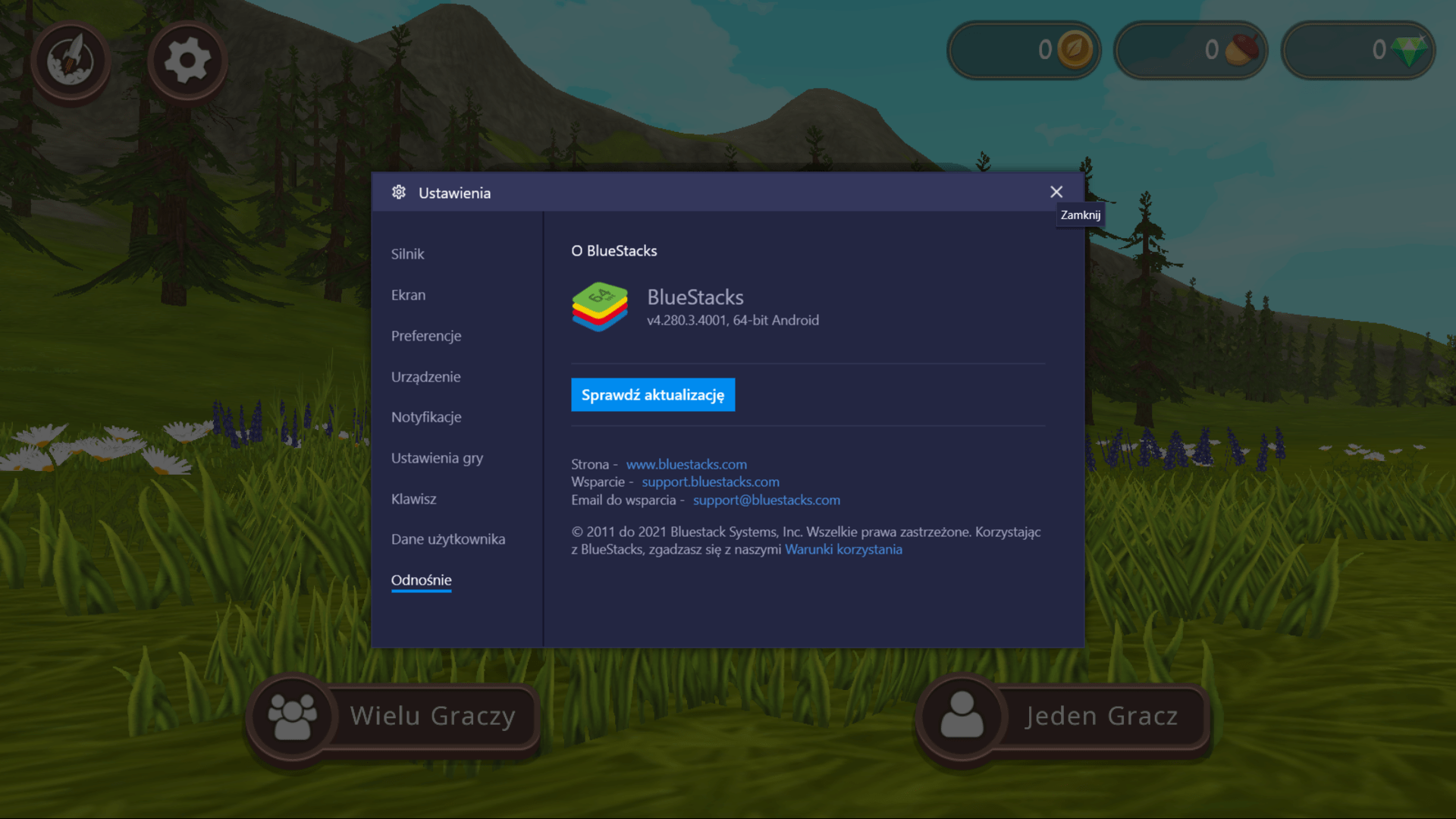The height and width of the screenshot is (819, 1456).
Task: Open the Ustawienia gry section
Action: 437,458
